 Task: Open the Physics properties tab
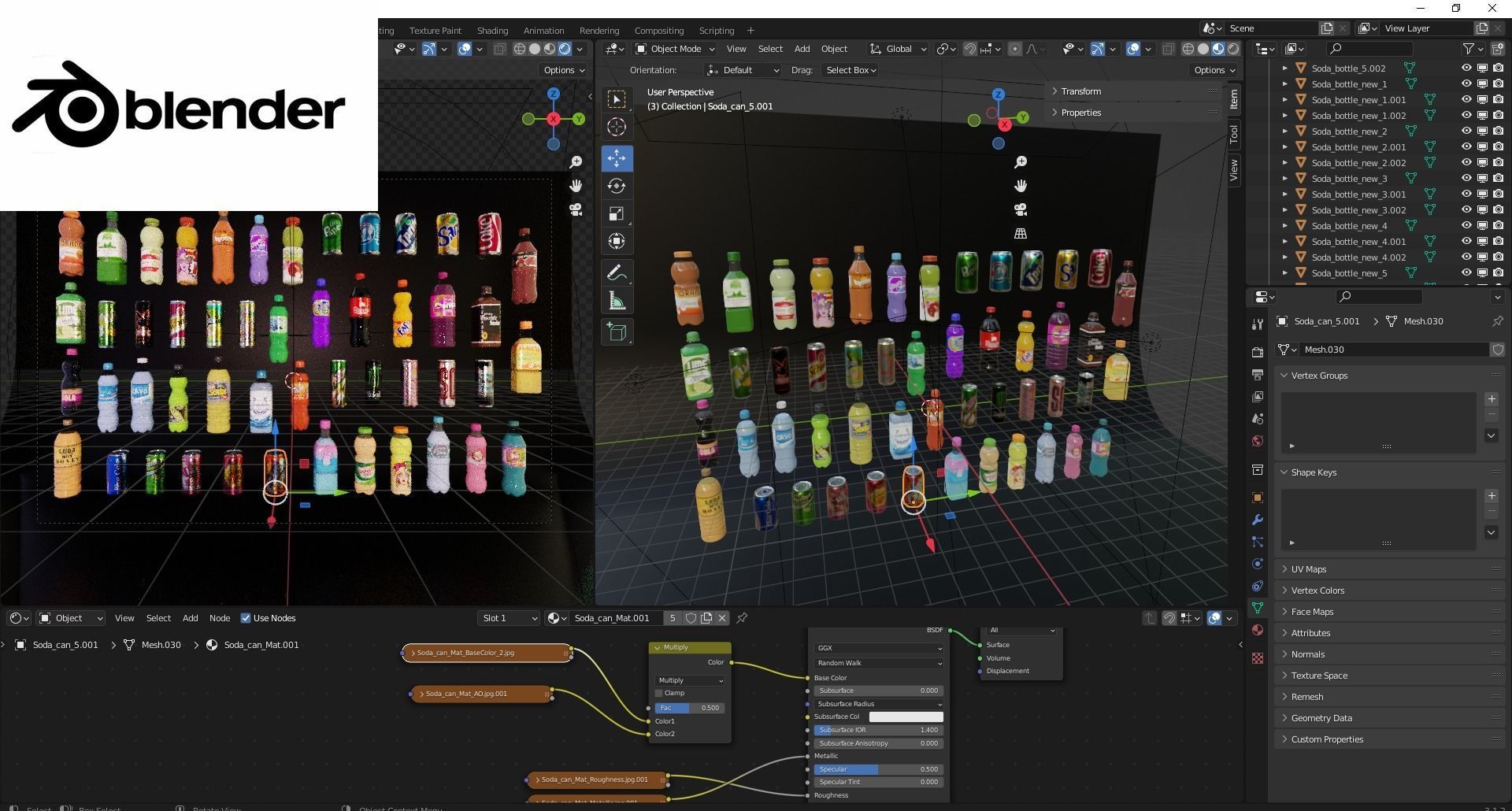tap(1257, 564)
